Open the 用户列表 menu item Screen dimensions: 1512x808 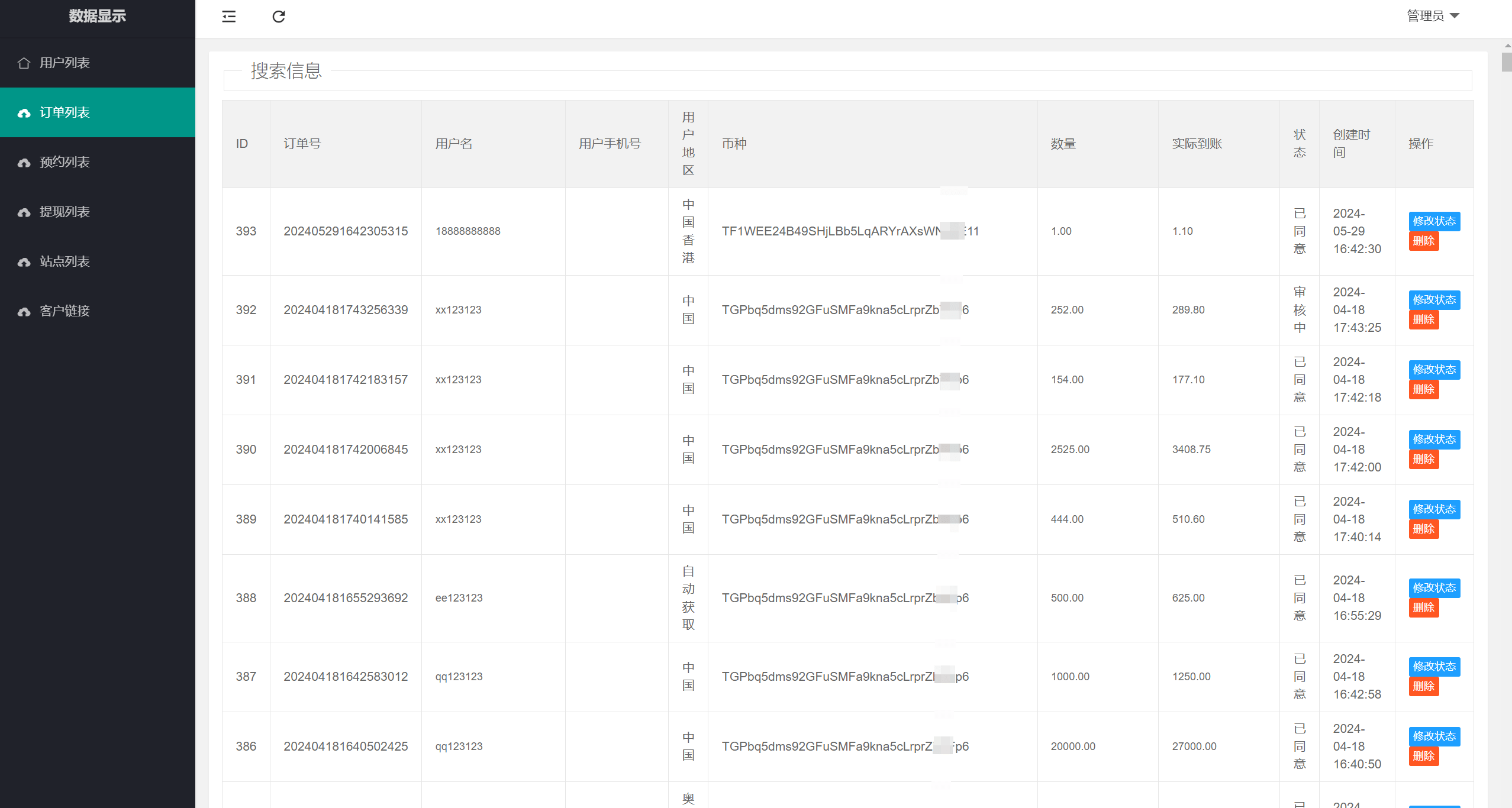[65, 63]
